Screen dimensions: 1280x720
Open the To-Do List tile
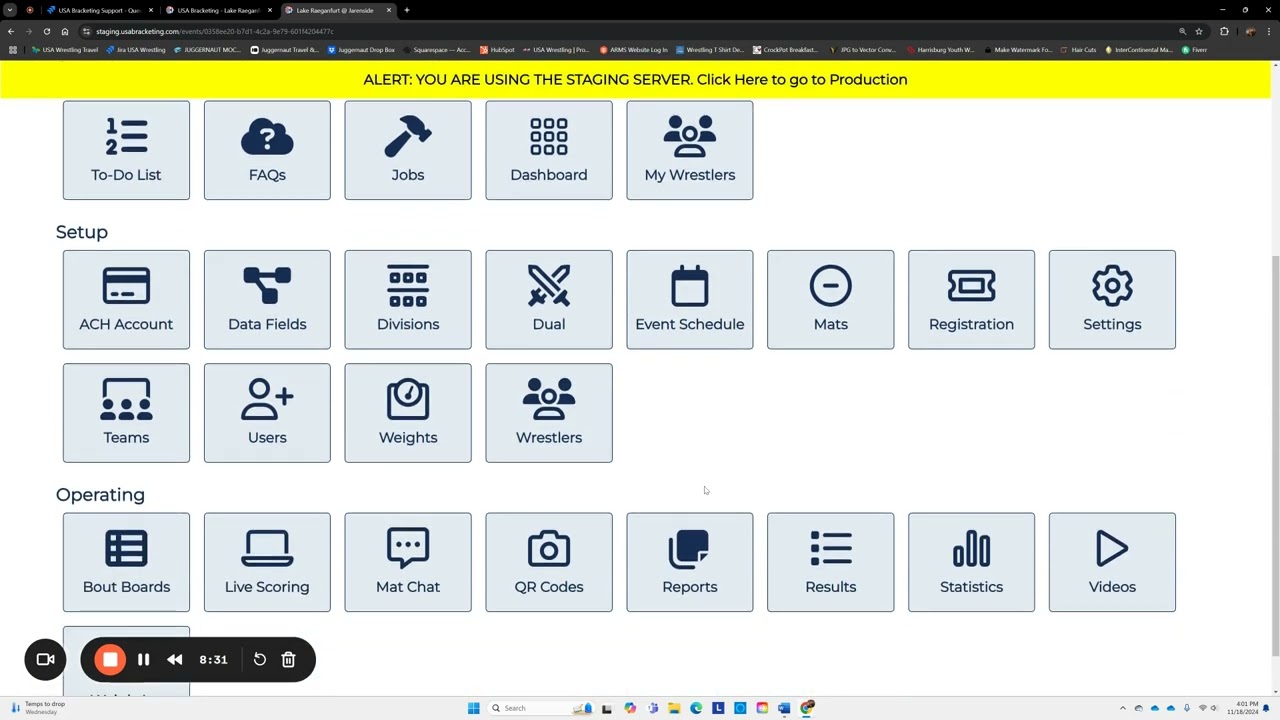pos(126,150)
